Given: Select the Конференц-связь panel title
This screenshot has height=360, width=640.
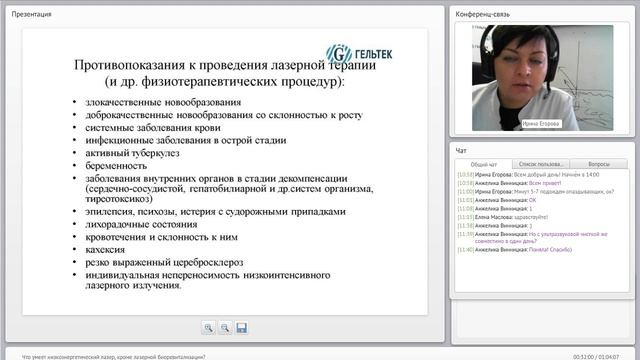Looking at the screenshot, I should tap(482, 14).
